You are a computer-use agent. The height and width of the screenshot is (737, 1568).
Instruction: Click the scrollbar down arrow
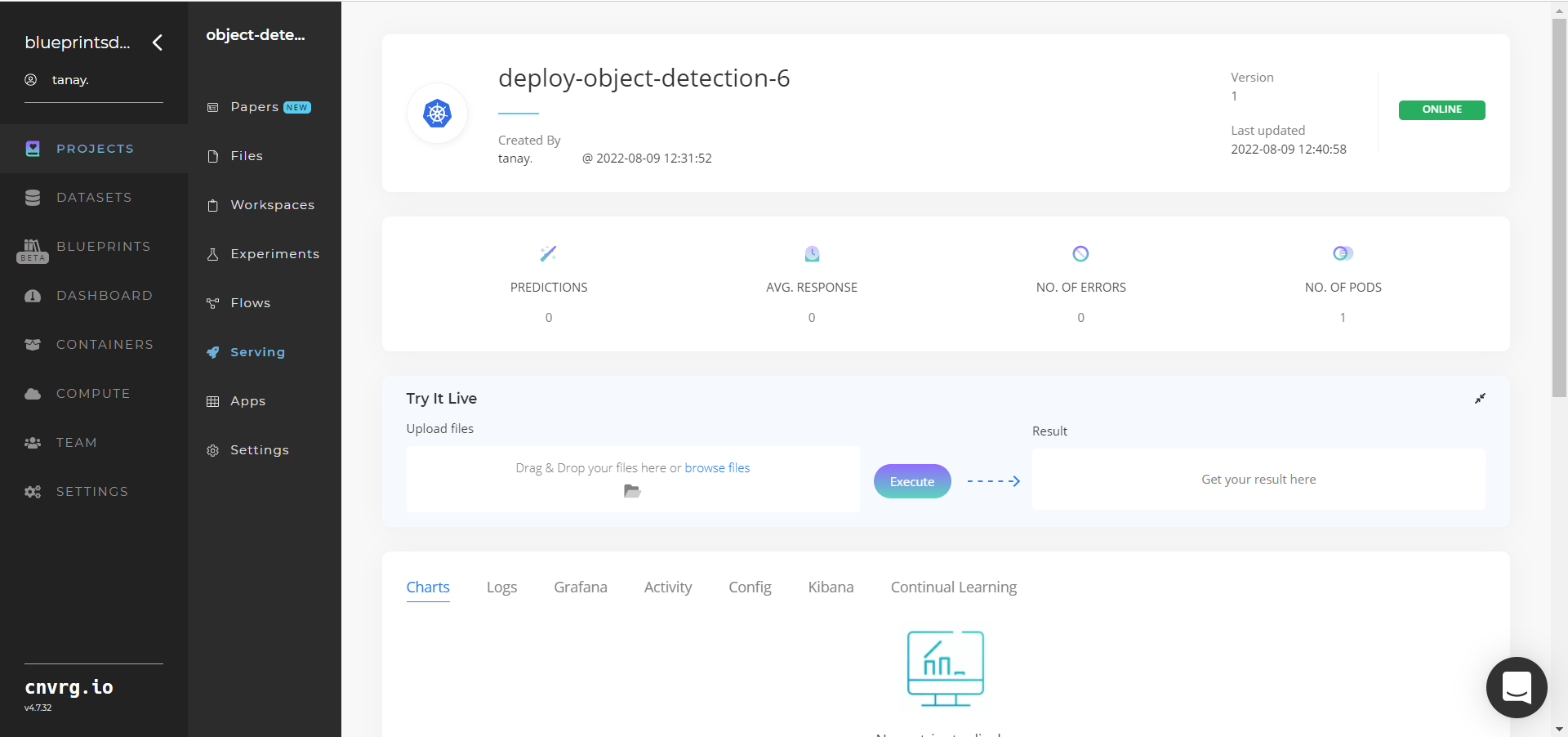pos(1559,729)
